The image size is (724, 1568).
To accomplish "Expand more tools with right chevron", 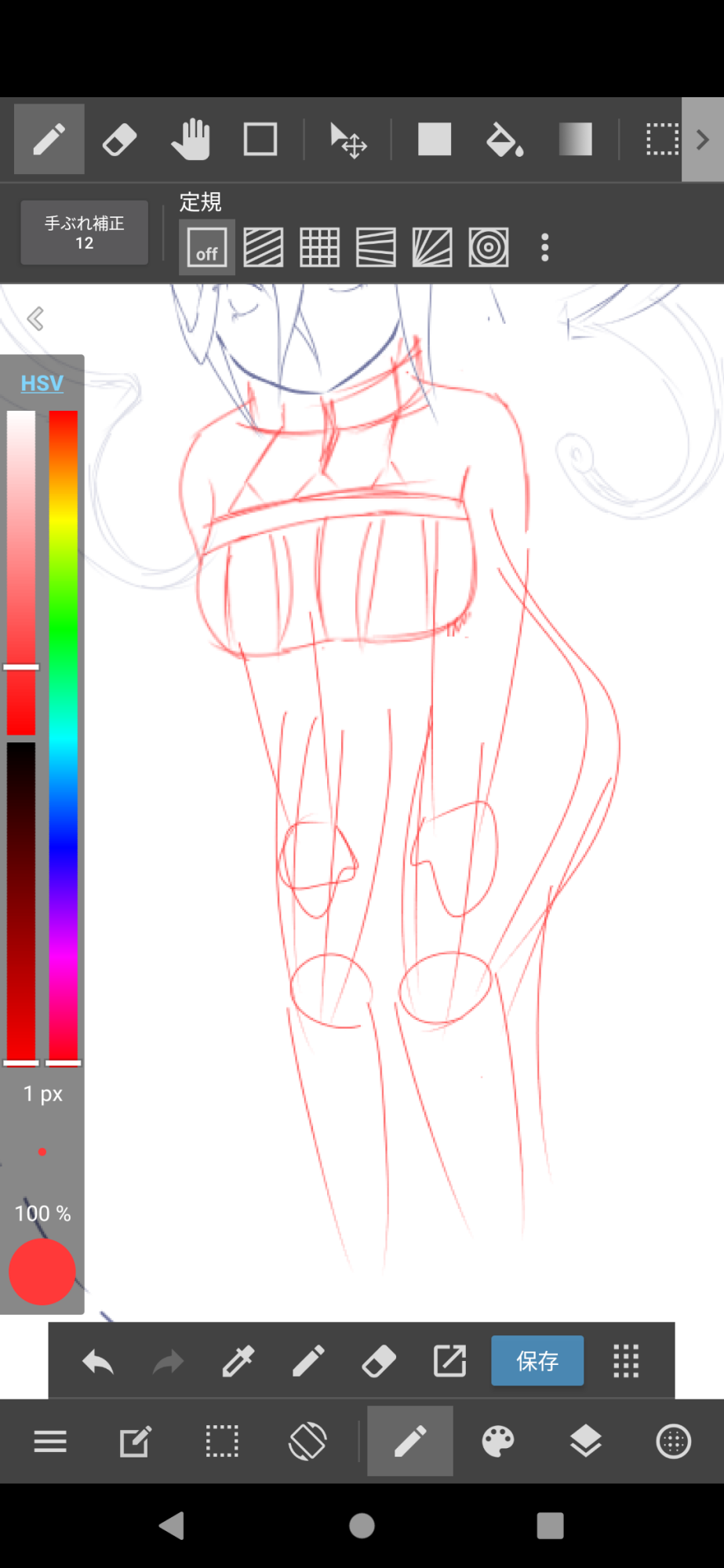I will [x=703, y=140].
